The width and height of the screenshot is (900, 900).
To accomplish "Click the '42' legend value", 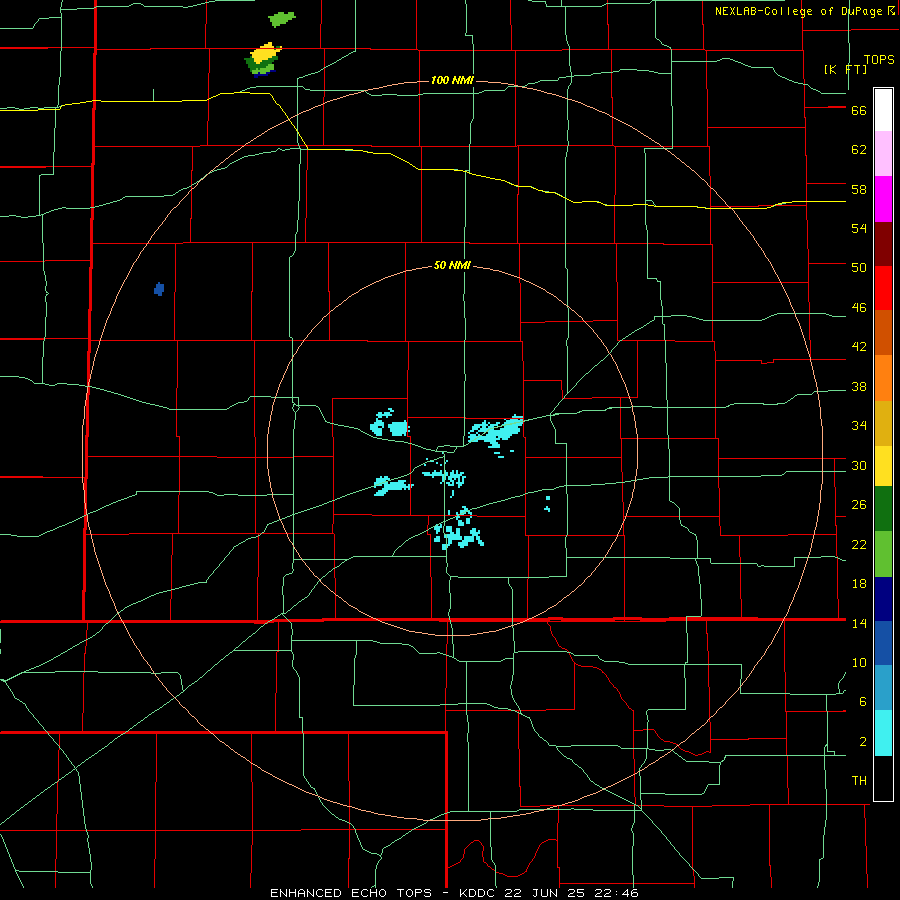I will click(x=859, y=347).
